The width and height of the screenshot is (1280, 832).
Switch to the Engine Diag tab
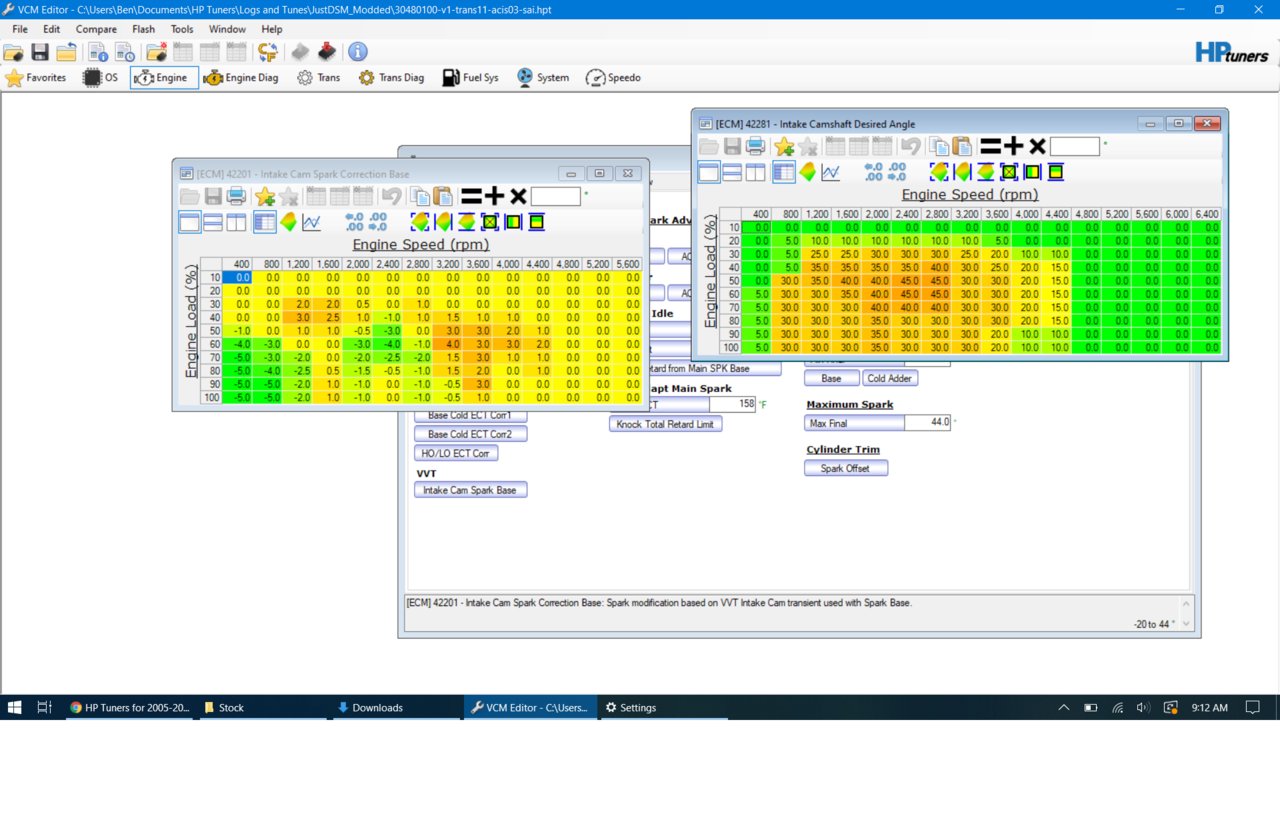point(241,77)
